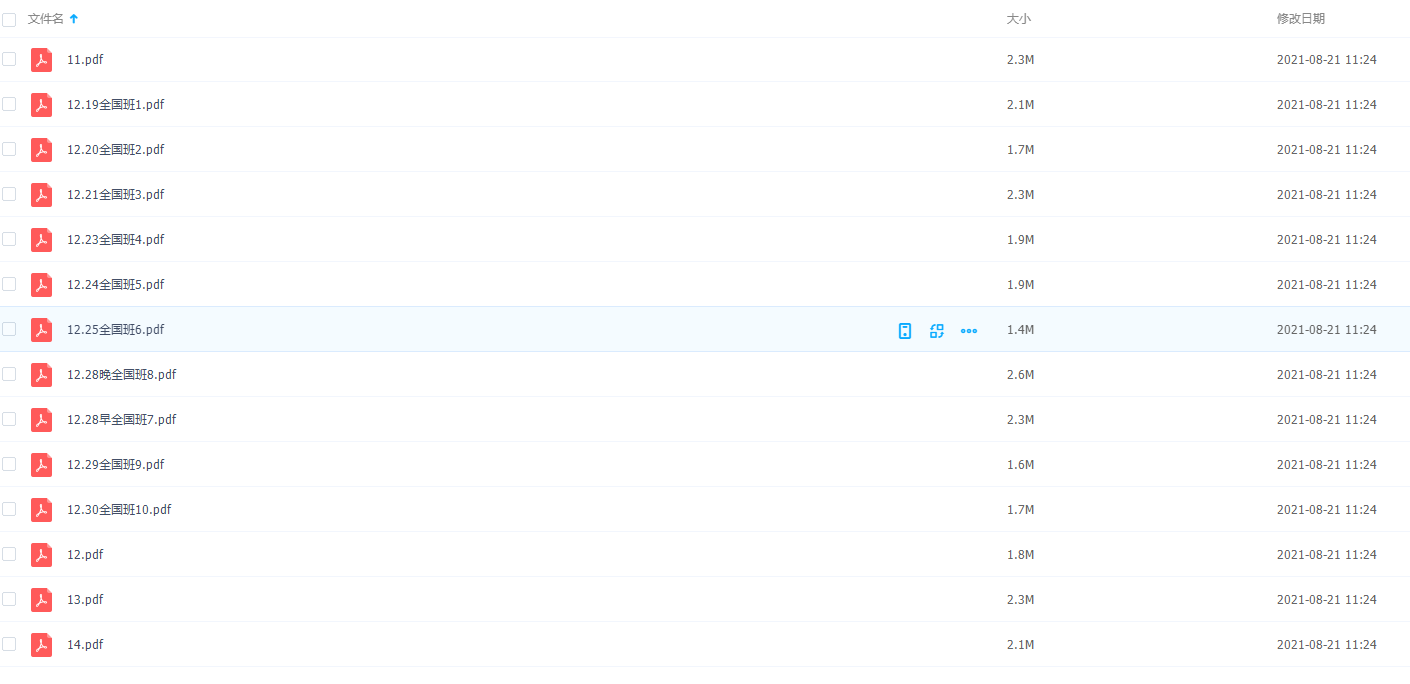Click the convert icon on 12.25全国班6.pdf row
The width and height of the screenshot is (1410, 684).
click(937, 331)
